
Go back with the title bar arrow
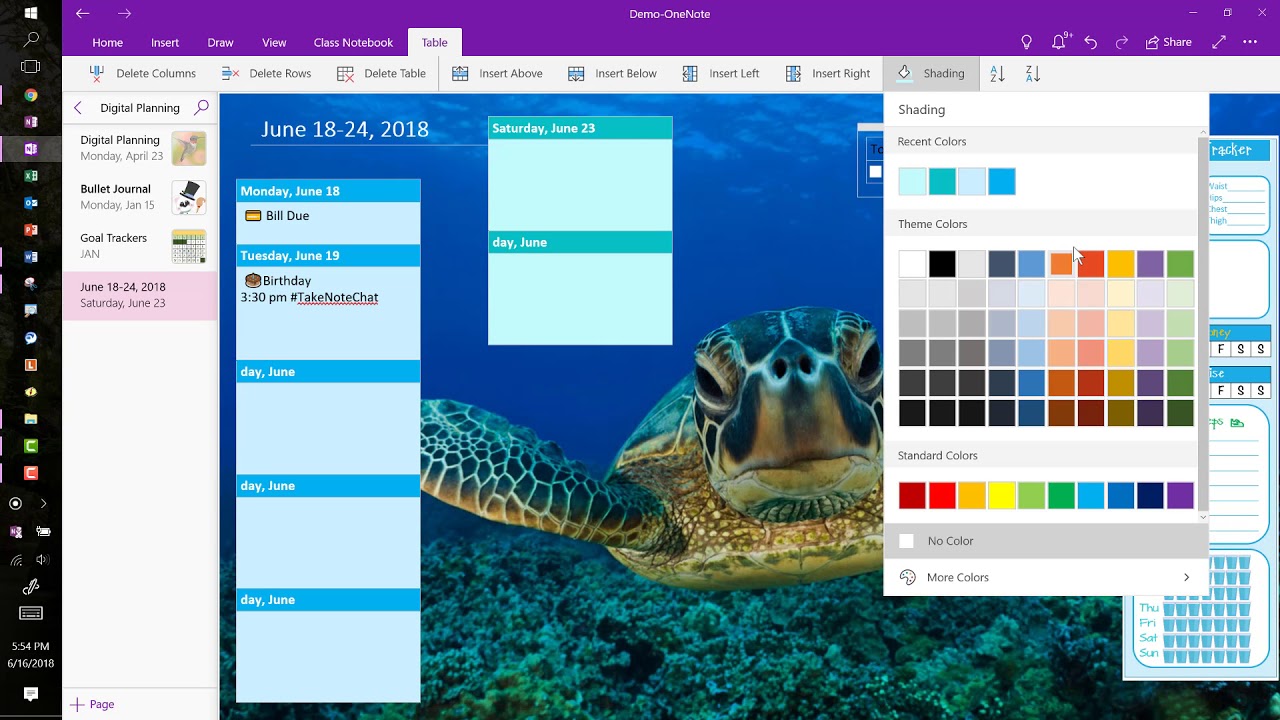pyautogui.click(x=82, y=13)
